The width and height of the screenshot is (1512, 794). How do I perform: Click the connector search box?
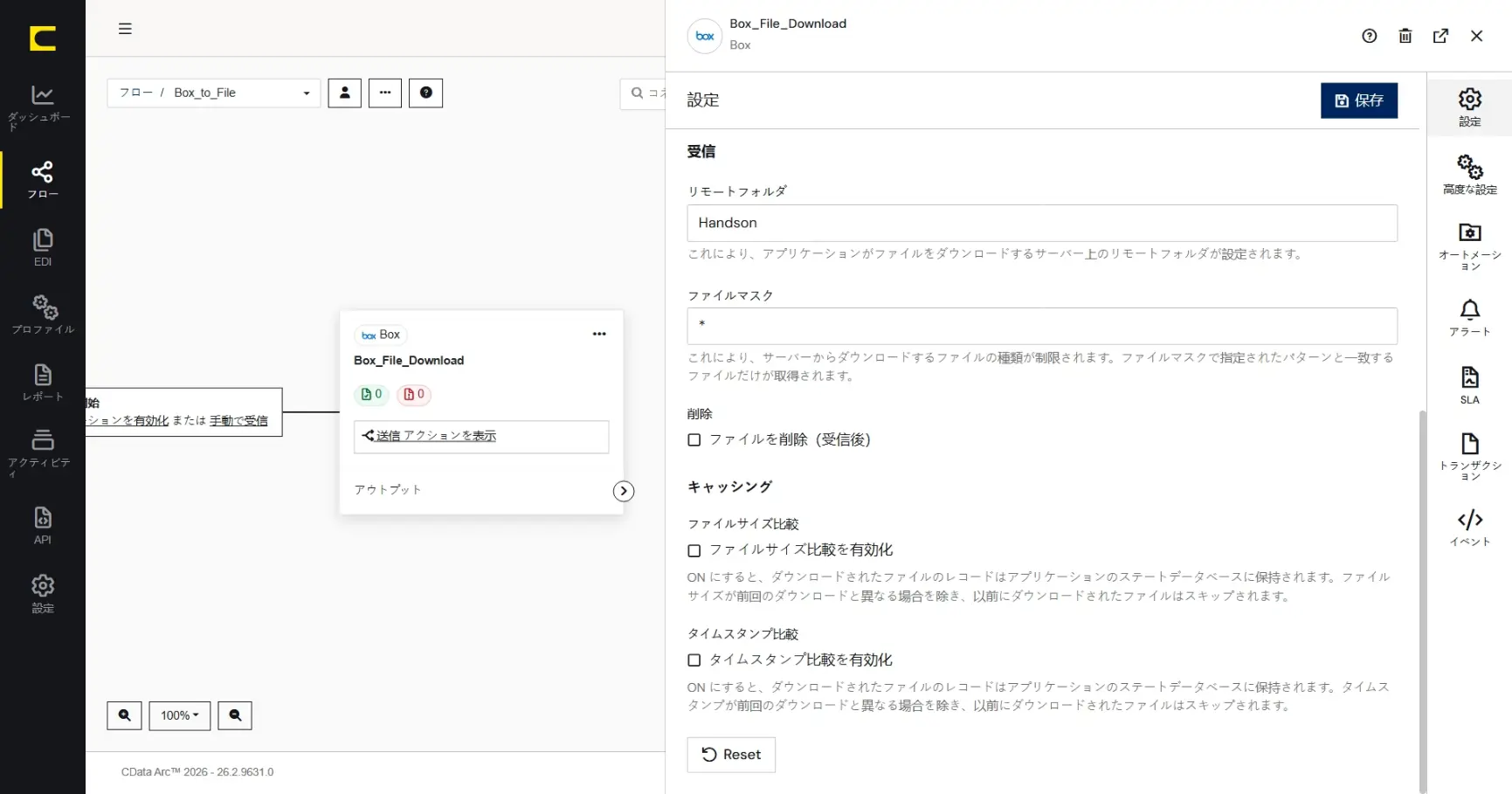pos(644,93)
